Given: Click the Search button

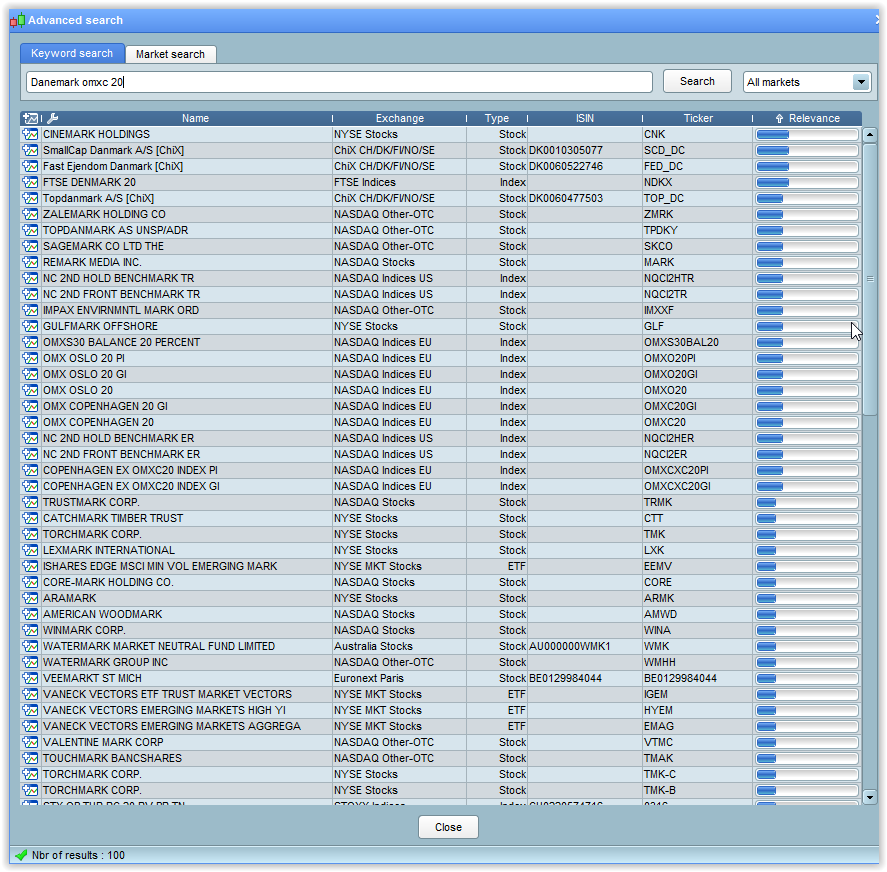Looking at the screenshot, I should pos(697,81).
